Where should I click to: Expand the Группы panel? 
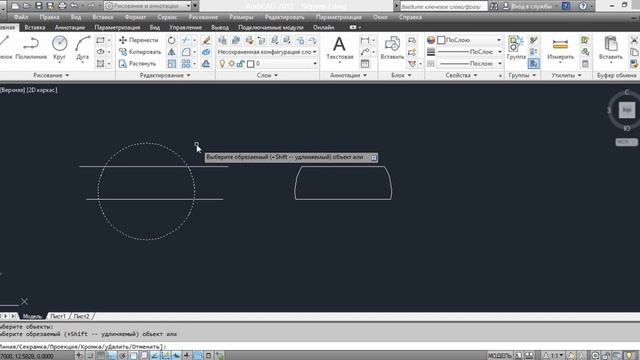pos(522,76)
